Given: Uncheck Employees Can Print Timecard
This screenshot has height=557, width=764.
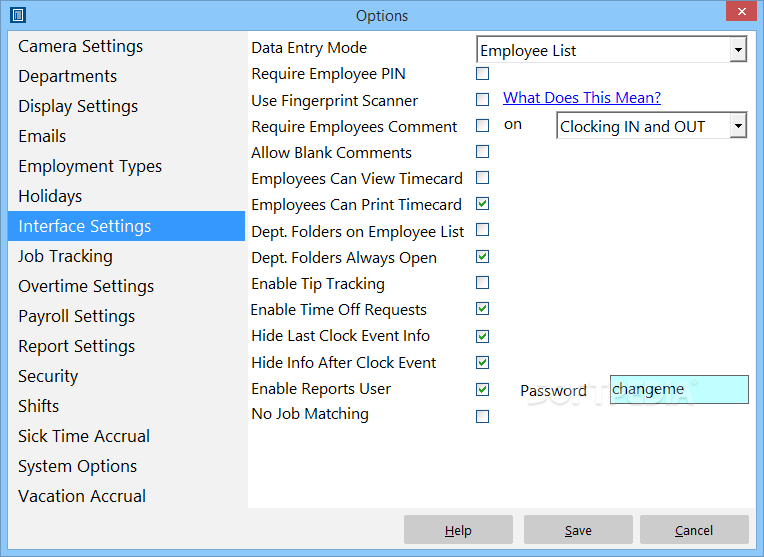Looking at the screenshot, I should (x=482, y=204).
